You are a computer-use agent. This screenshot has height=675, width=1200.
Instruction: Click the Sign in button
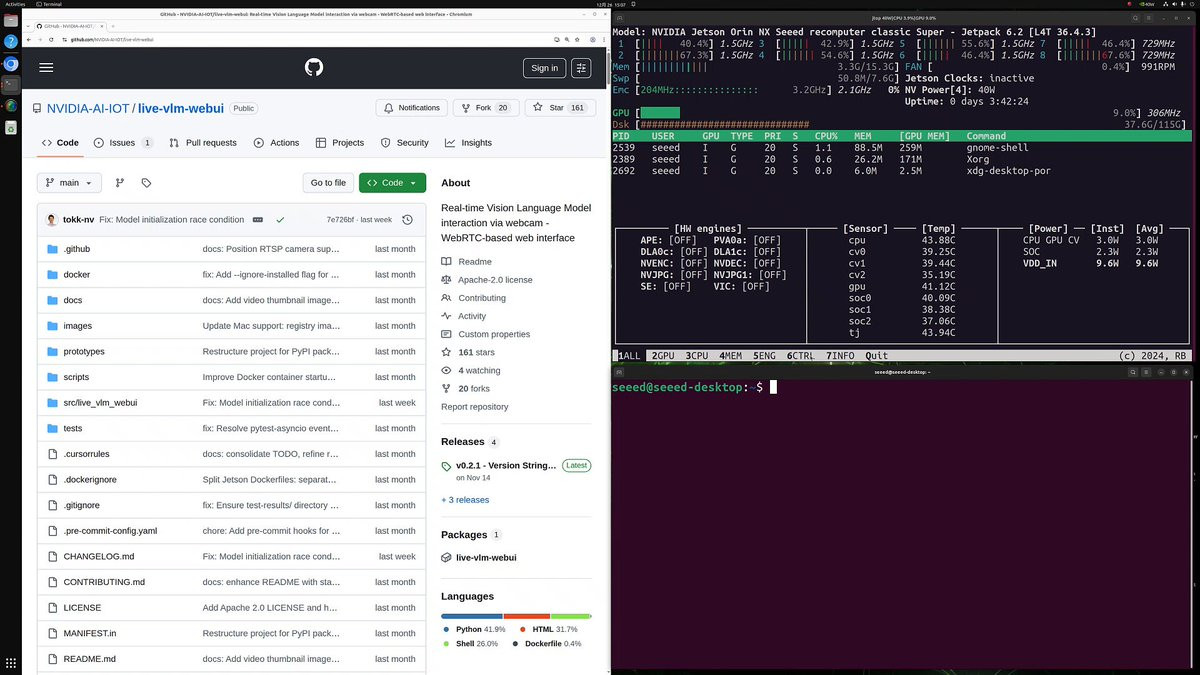[544, 68]
